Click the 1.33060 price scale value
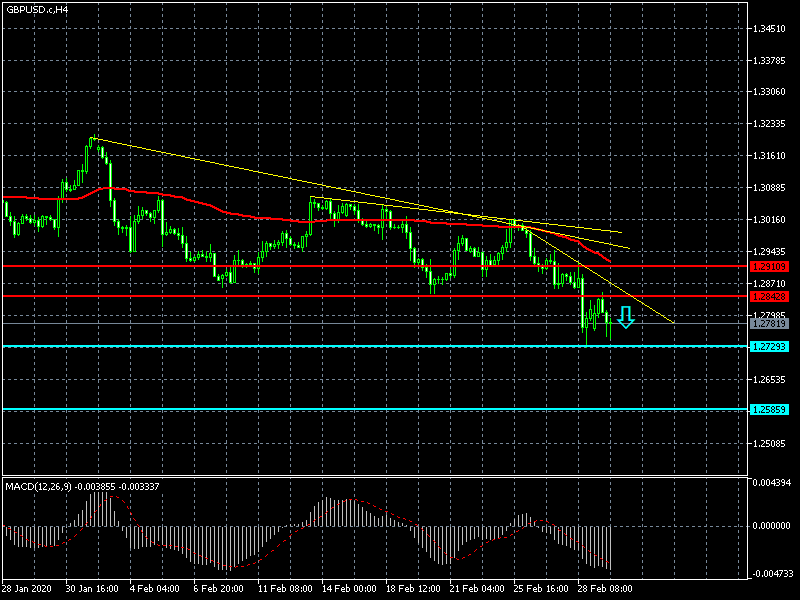800x600 pixels. 769,92
